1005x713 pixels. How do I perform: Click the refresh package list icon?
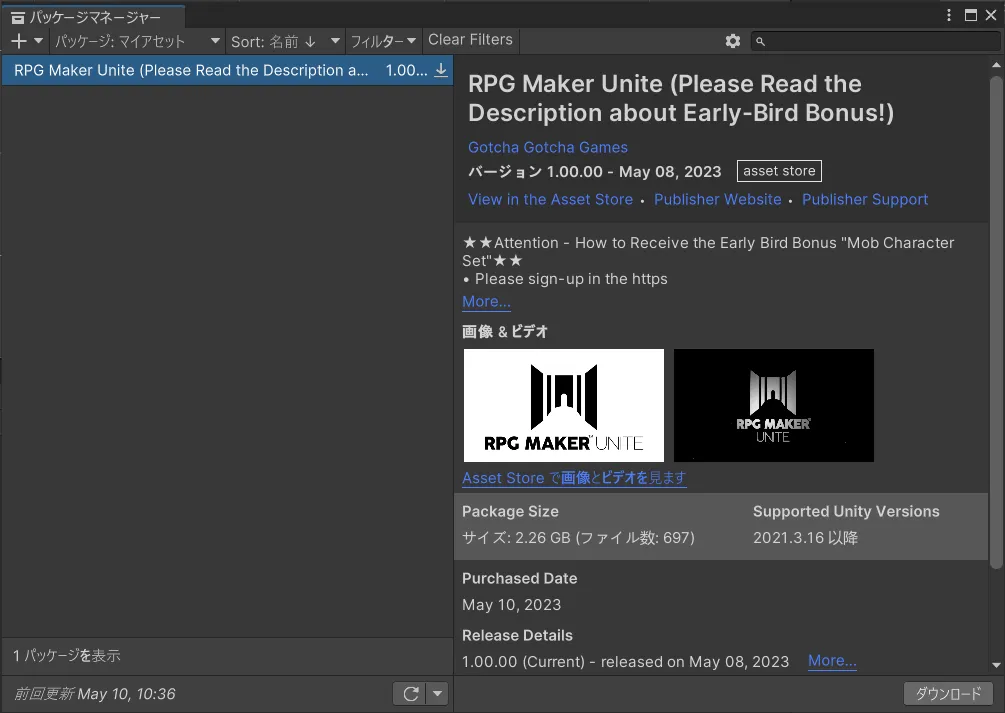tap(410, 694)
